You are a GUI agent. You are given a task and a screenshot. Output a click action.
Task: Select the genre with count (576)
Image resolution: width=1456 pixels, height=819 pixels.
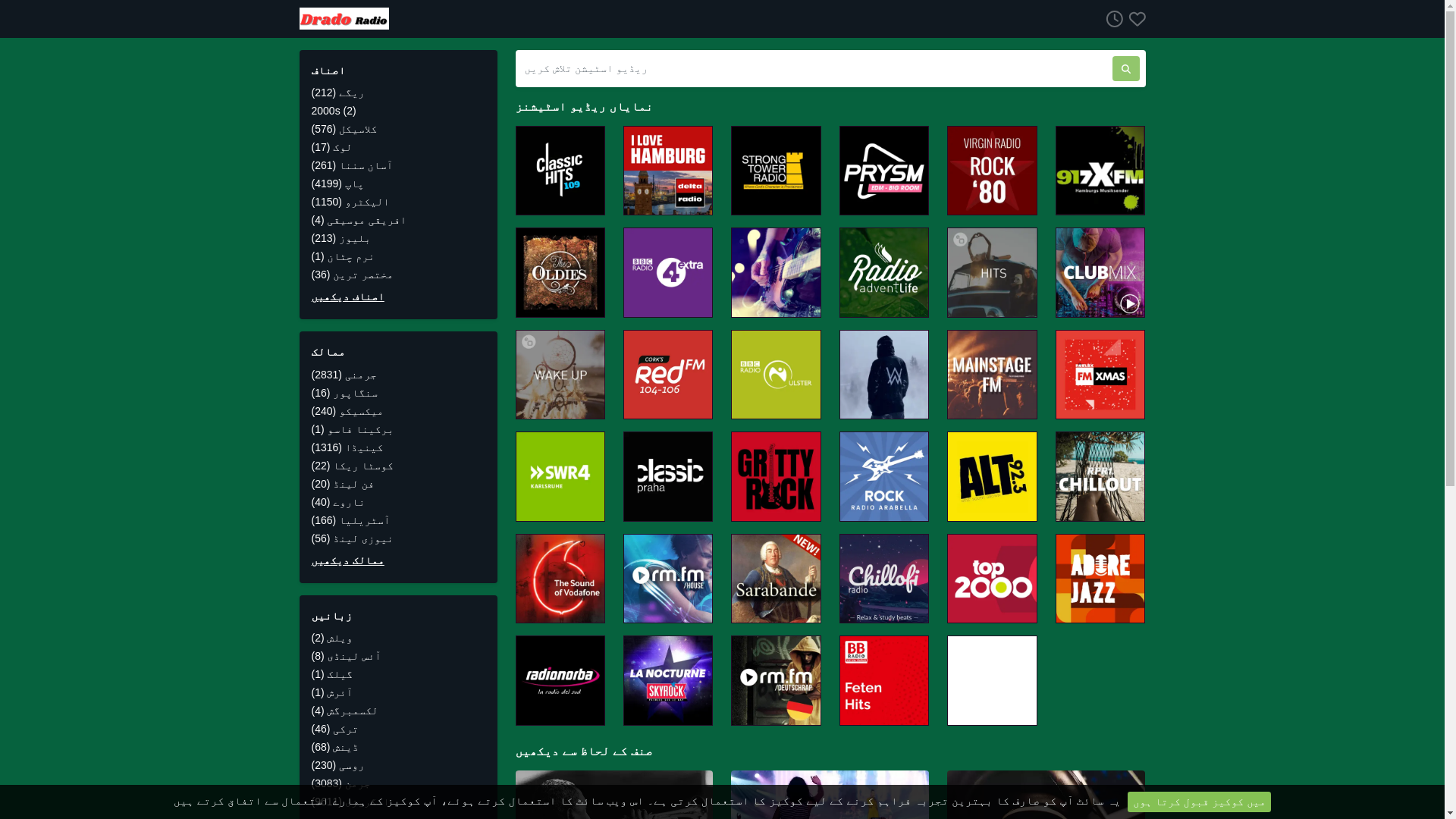(x=344, y=129)
